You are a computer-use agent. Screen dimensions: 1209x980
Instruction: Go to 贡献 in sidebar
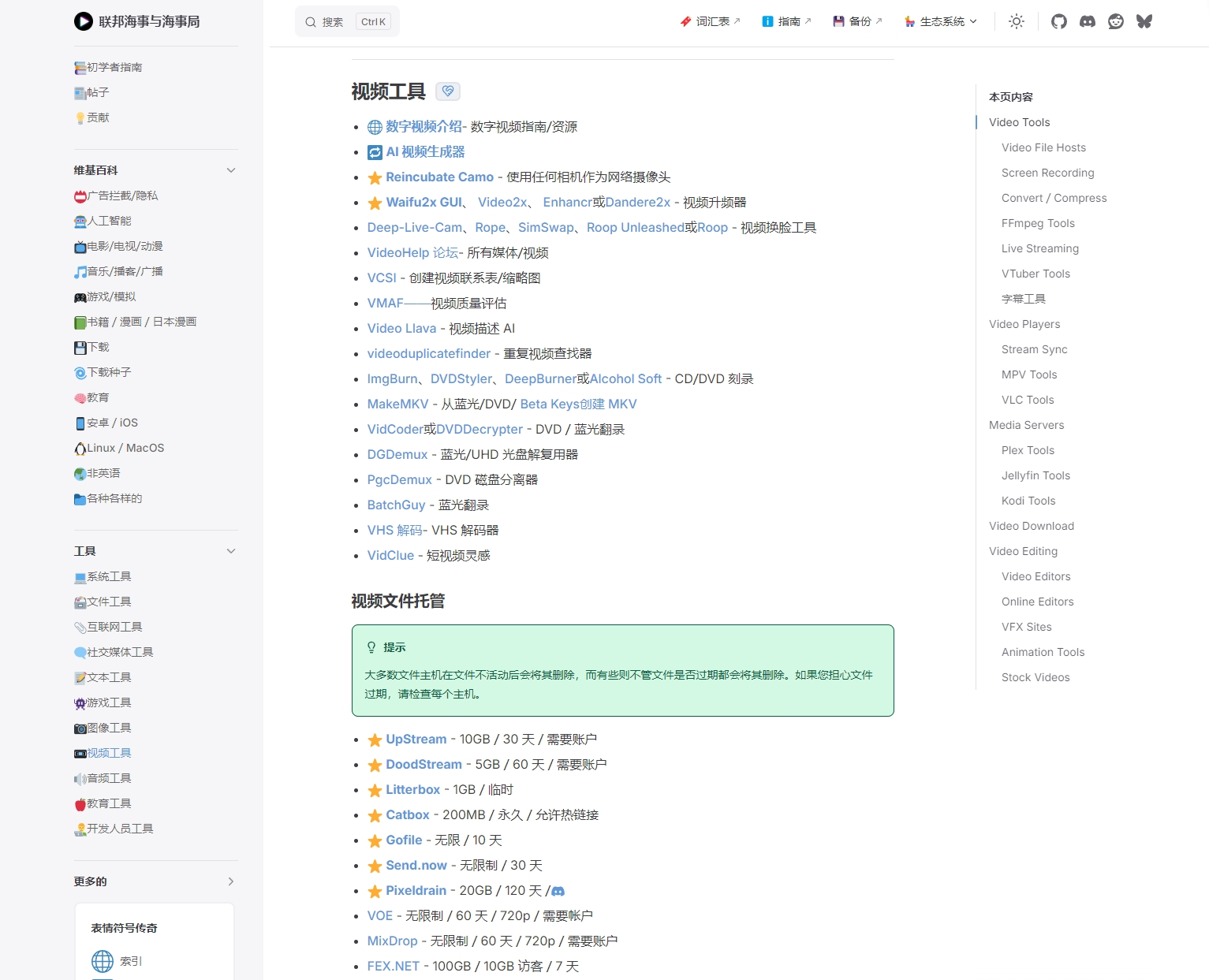point(98,117)
